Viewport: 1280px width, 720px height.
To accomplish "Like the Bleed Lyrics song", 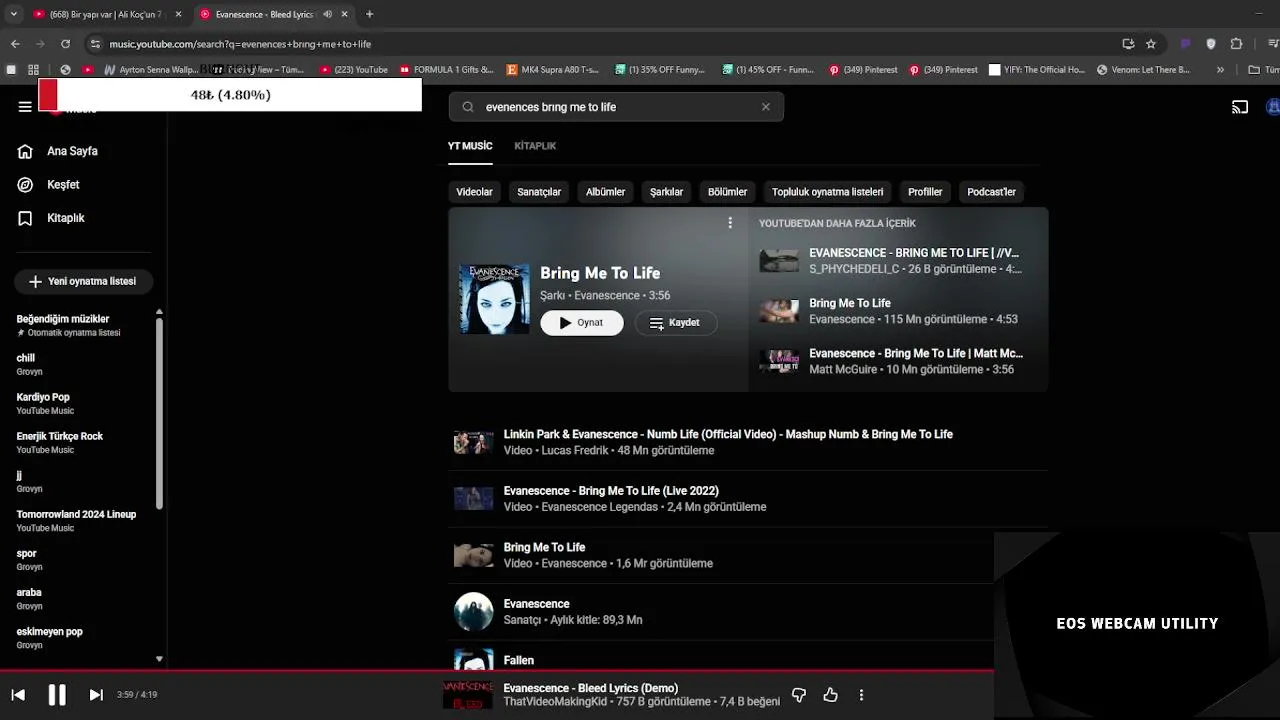I will pyautogui.click(x=830, y=695).
